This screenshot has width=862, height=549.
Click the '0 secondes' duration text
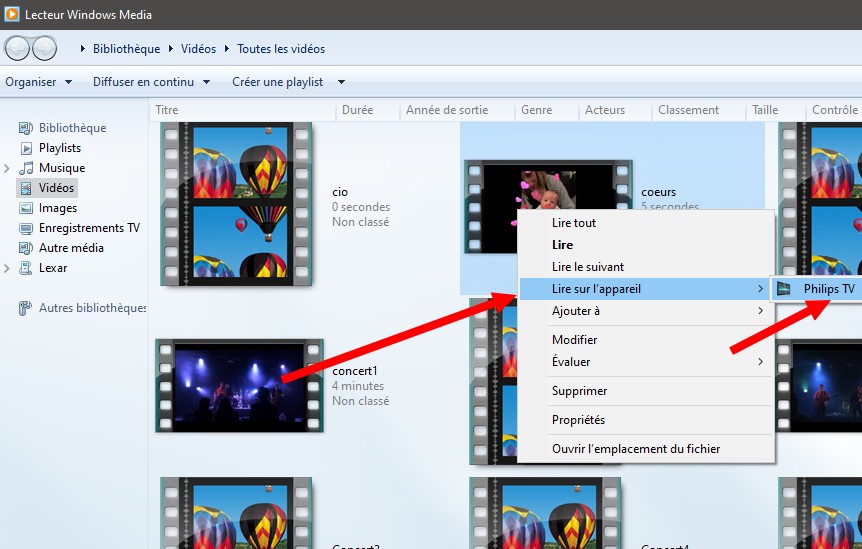coord(361,207)
